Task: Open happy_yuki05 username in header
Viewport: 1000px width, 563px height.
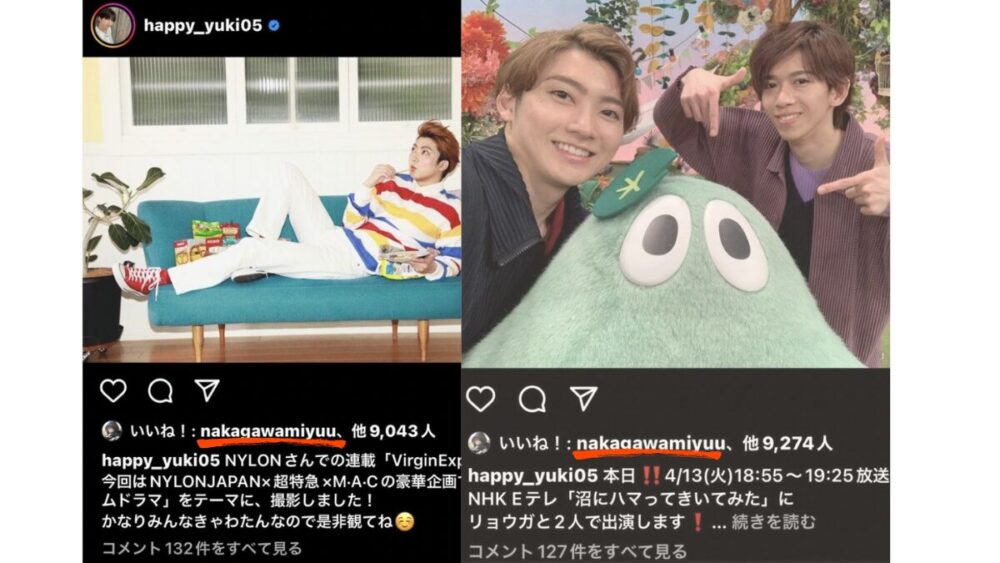Action: tap(203, 26)
